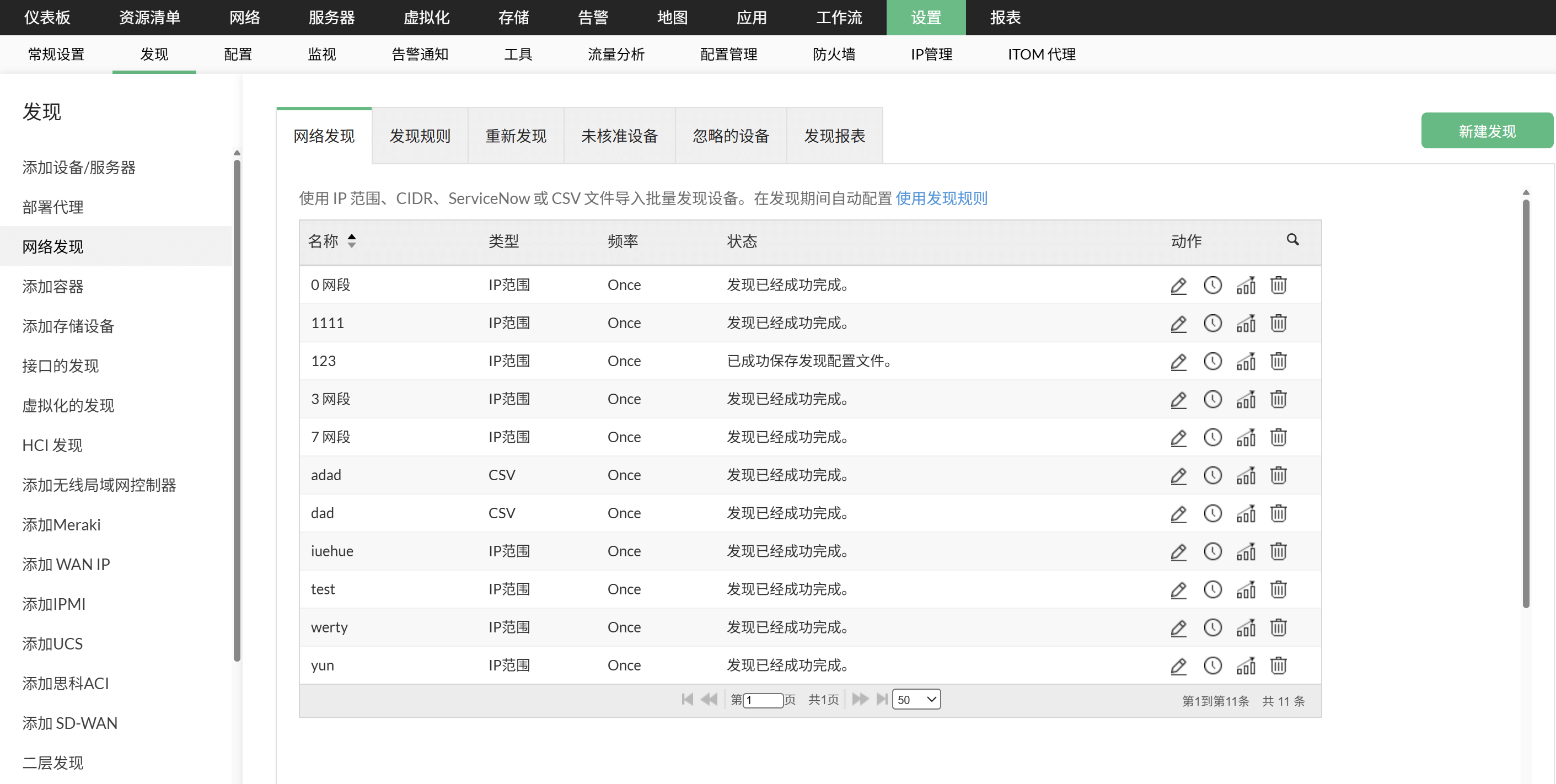The height and width of the screenshot is (784, 1556).
Task: Open schedule clock icon for 1111 row
Action: coord(1212,323)
